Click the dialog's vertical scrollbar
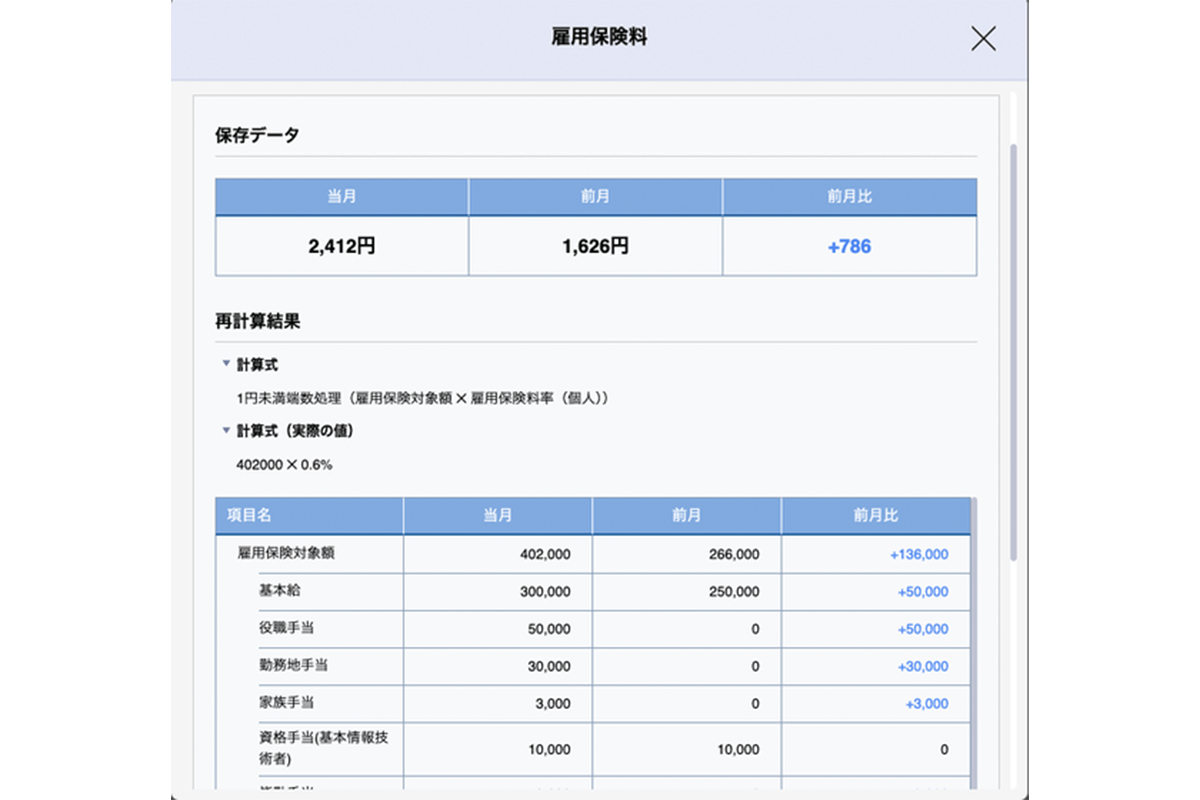This screenshot has height=800, width=1200. click(1013, 350)
